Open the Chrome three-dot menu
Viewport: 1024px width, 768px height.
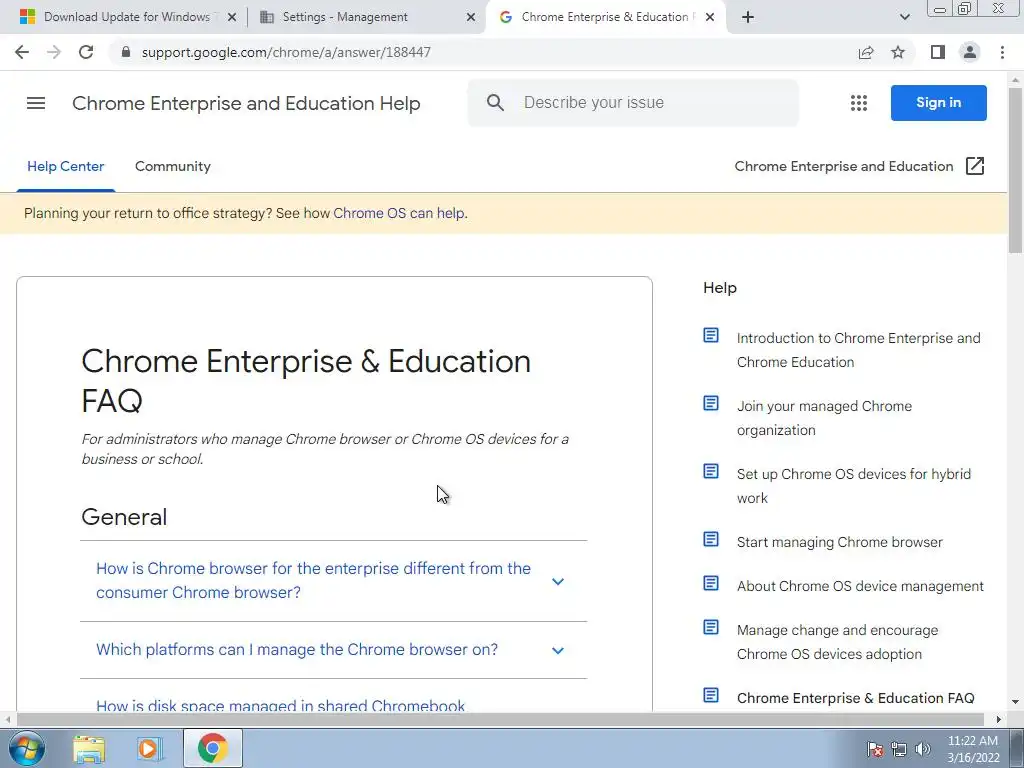click(x=1002, y=52)
